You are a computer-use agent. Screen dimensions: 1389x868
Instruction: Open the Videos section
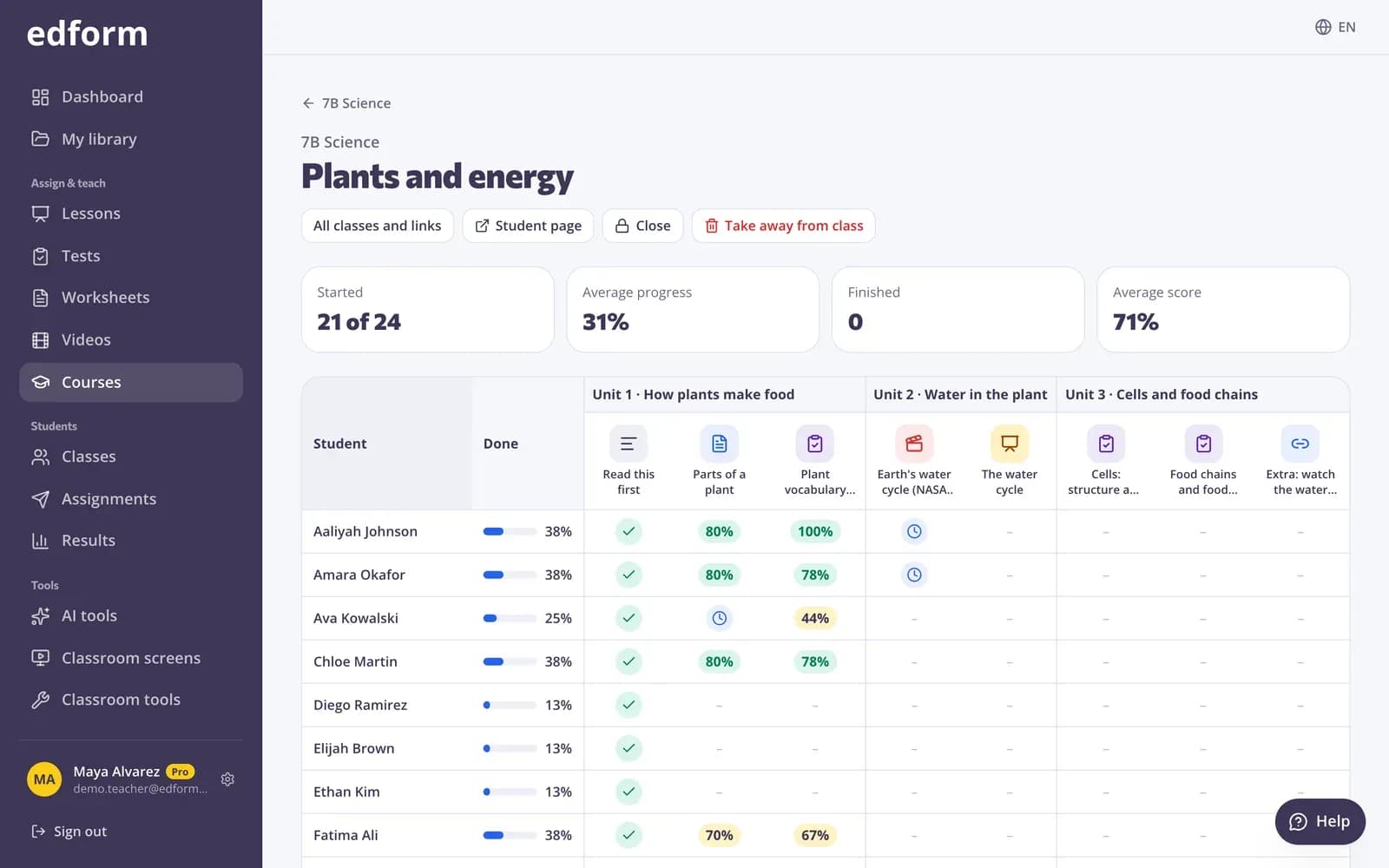(131, 340)
